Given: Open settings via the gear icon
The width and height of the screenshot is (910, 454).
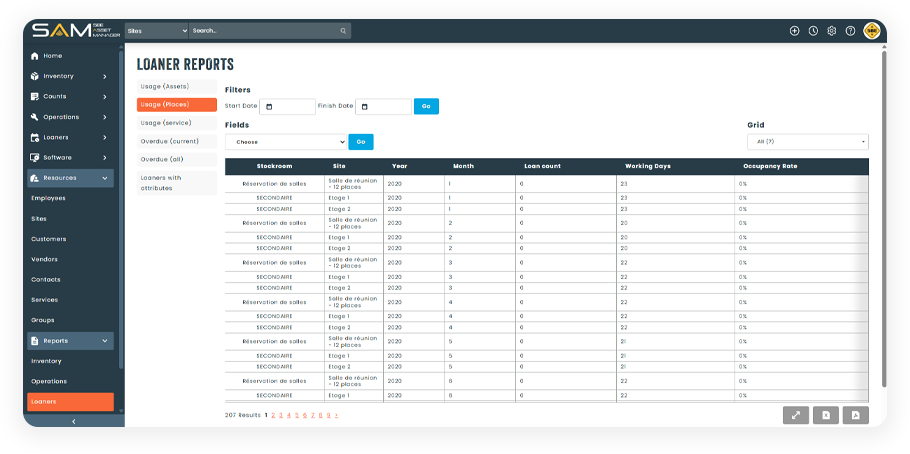Looking at the screenshot, I should [x=831, y=31].
